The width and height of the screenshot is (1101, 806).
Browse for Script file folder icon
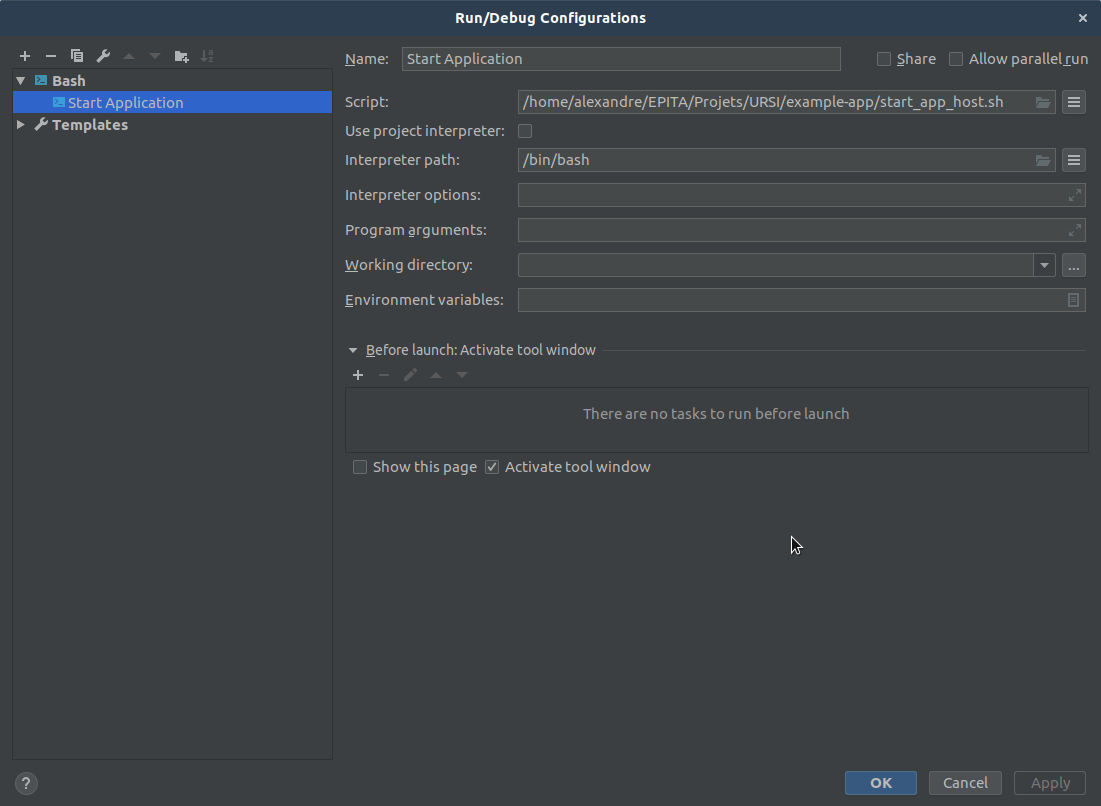point(1043,103)
